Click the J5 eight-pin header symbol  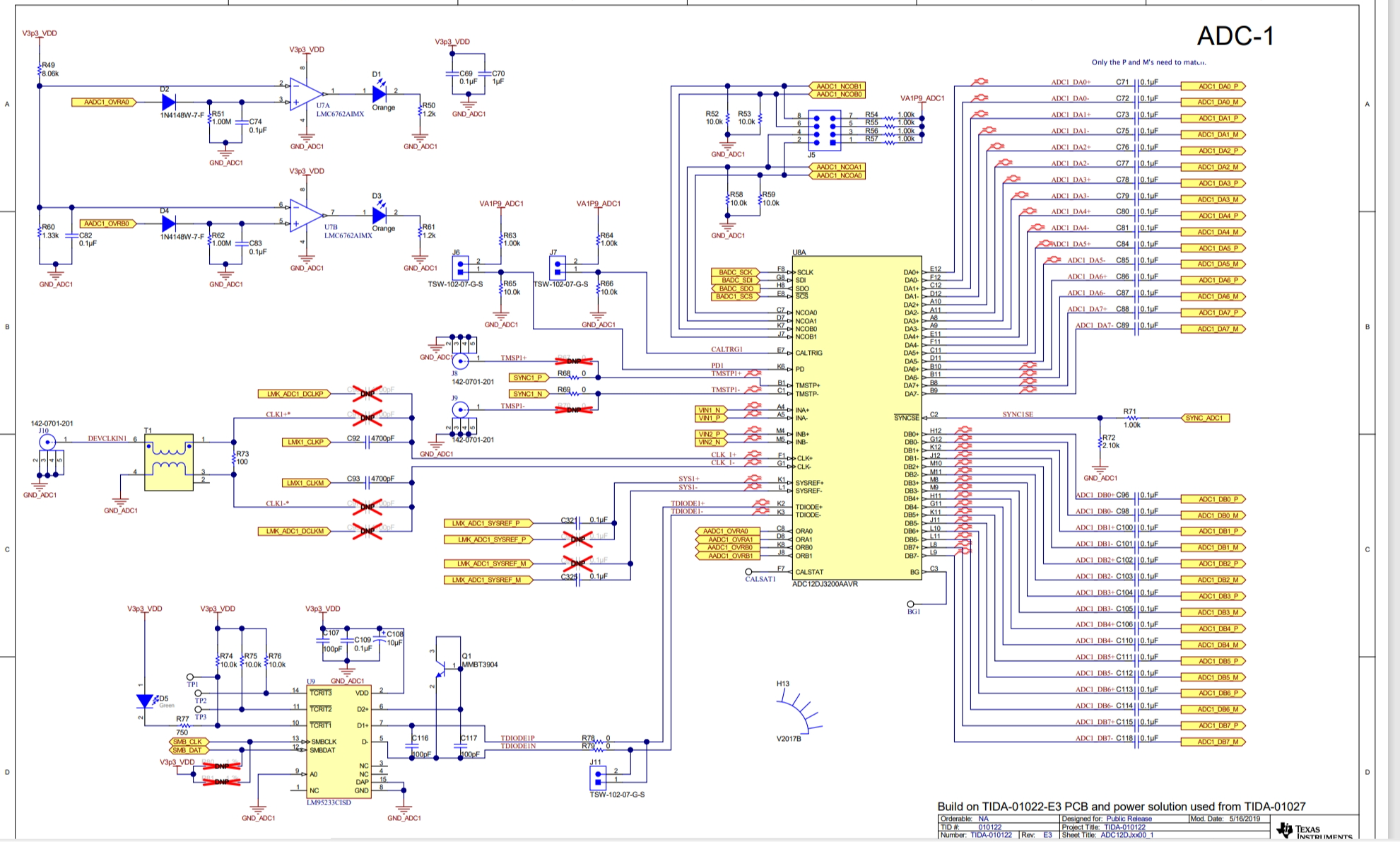[x=825, y=130]
